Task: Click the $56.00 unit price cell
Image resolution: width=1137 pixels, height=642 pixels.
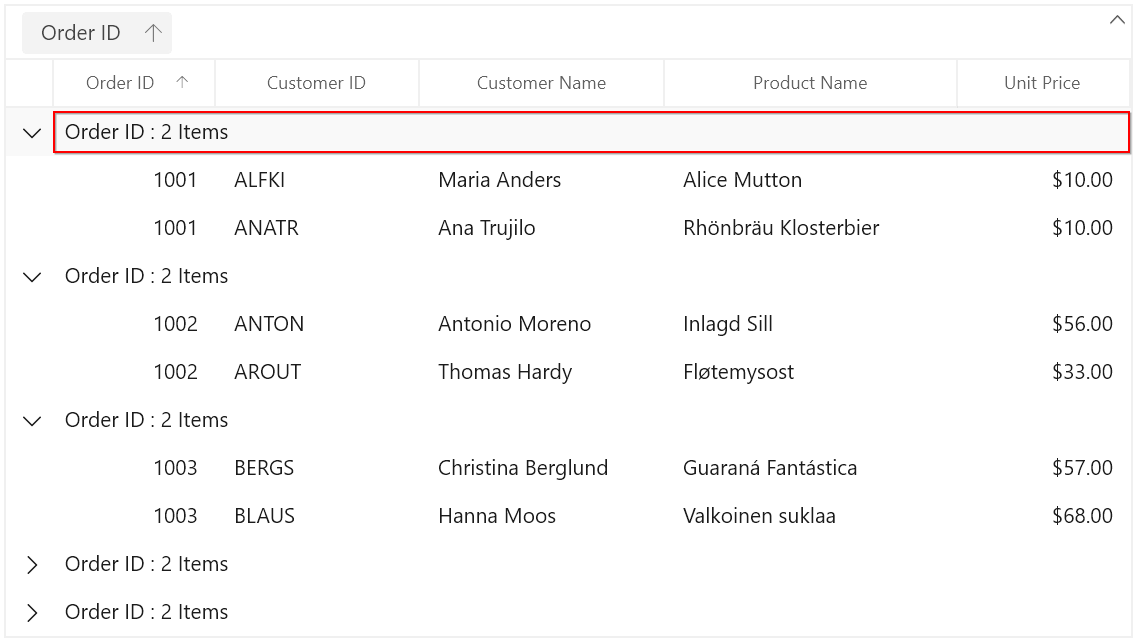Action: coord(1043,324)
